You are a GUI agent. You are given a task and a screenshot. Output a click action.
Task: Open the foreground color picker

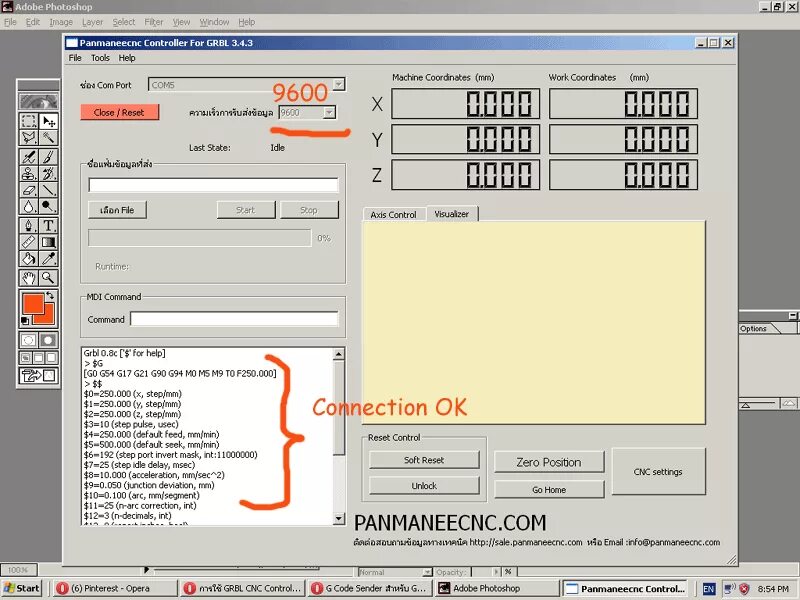32,303
